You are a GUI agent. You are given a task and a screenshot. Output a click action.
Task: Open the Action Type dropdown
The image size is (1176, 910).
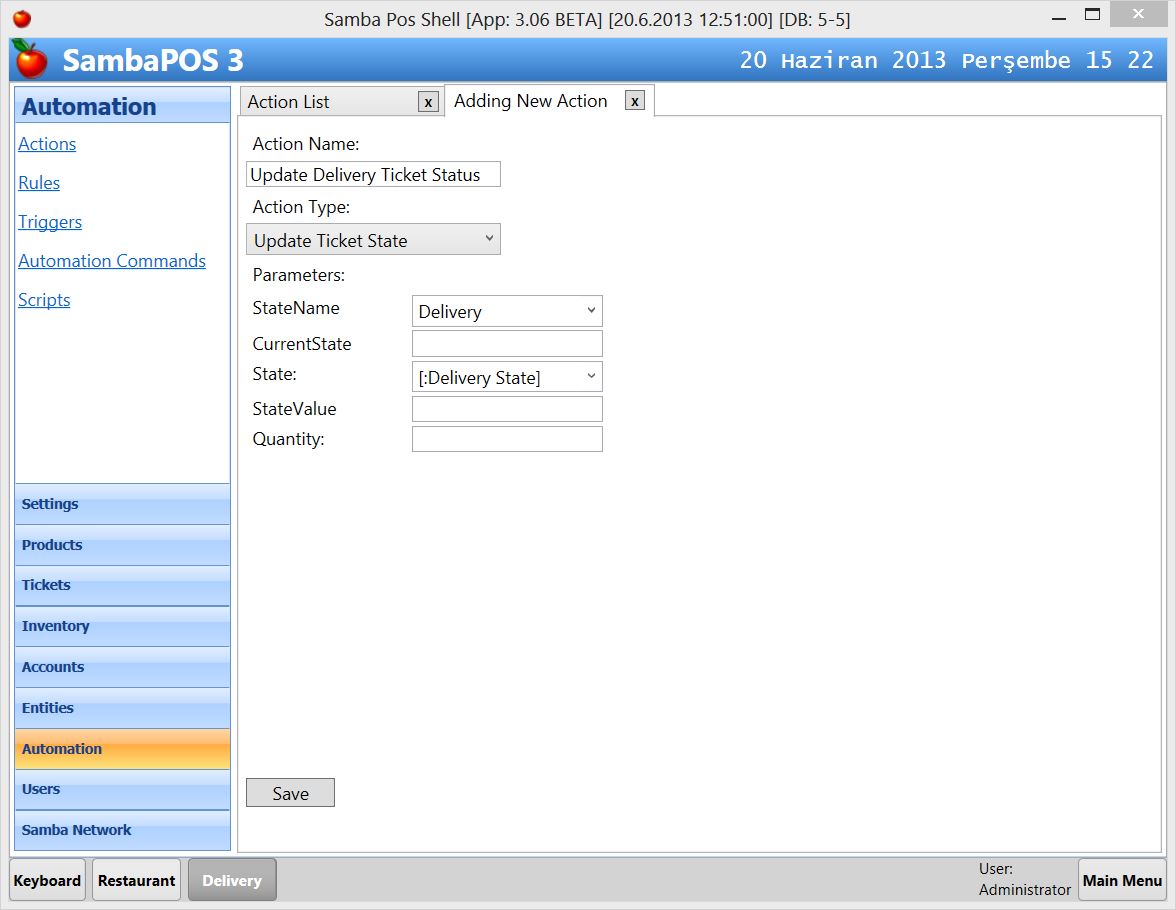[373, 240]
